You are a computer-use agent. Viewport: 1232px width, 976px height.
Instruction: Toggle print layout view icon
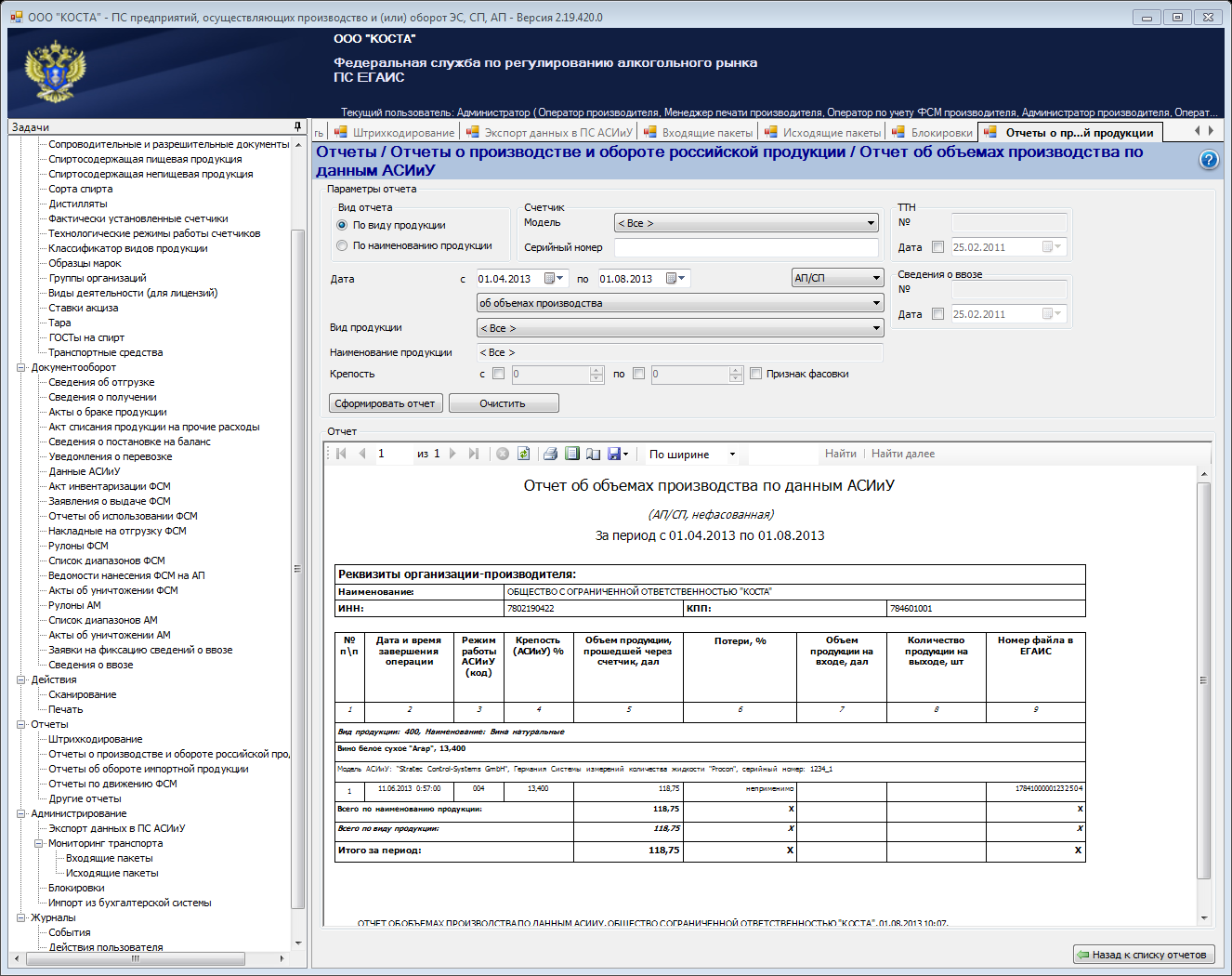click(572, 454)
